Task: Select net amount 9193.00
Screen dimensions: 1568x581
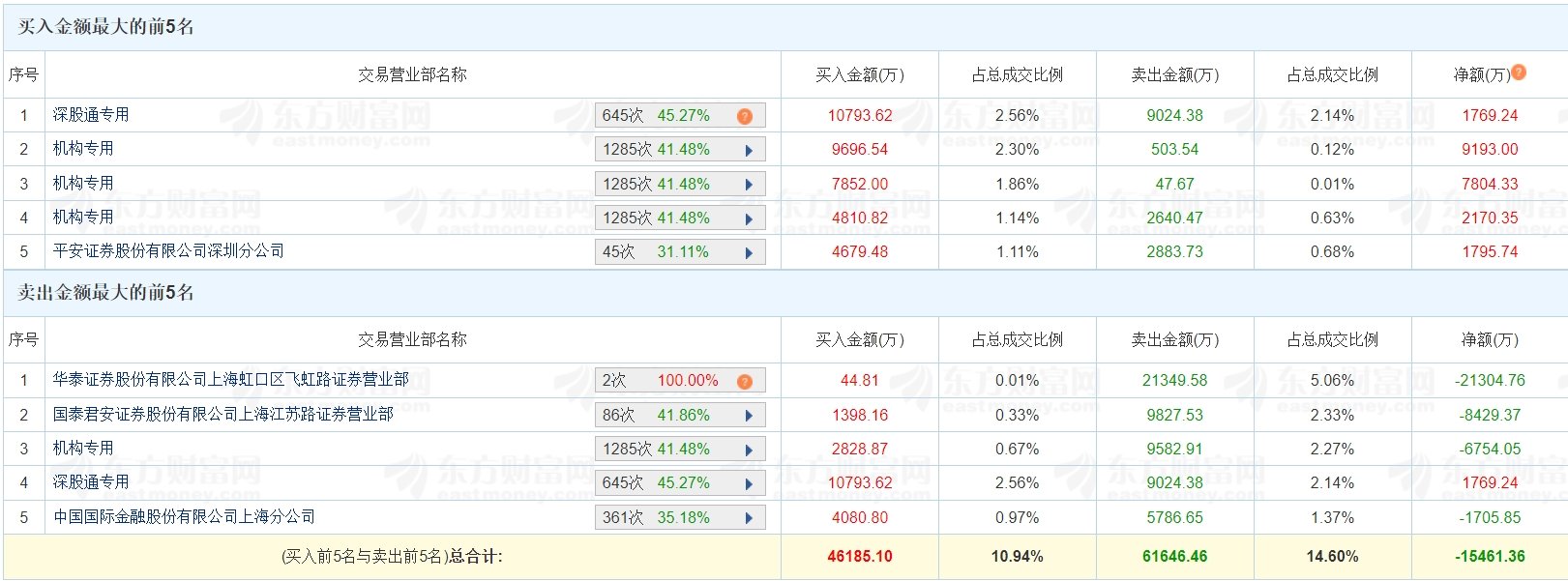Action: coord(1490,150)
